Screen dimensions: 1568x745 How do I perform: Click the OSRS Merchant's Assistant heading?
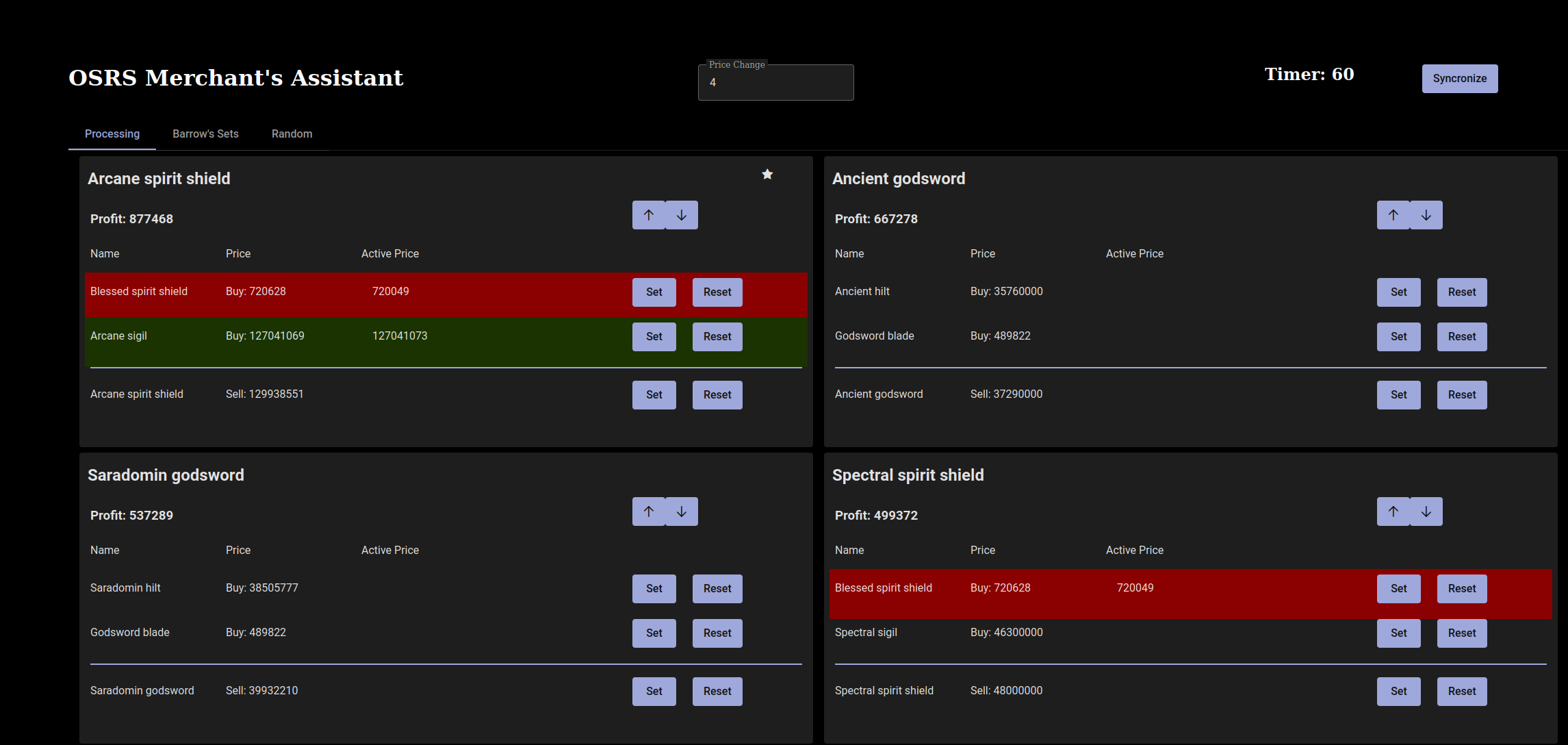(236, 78)
